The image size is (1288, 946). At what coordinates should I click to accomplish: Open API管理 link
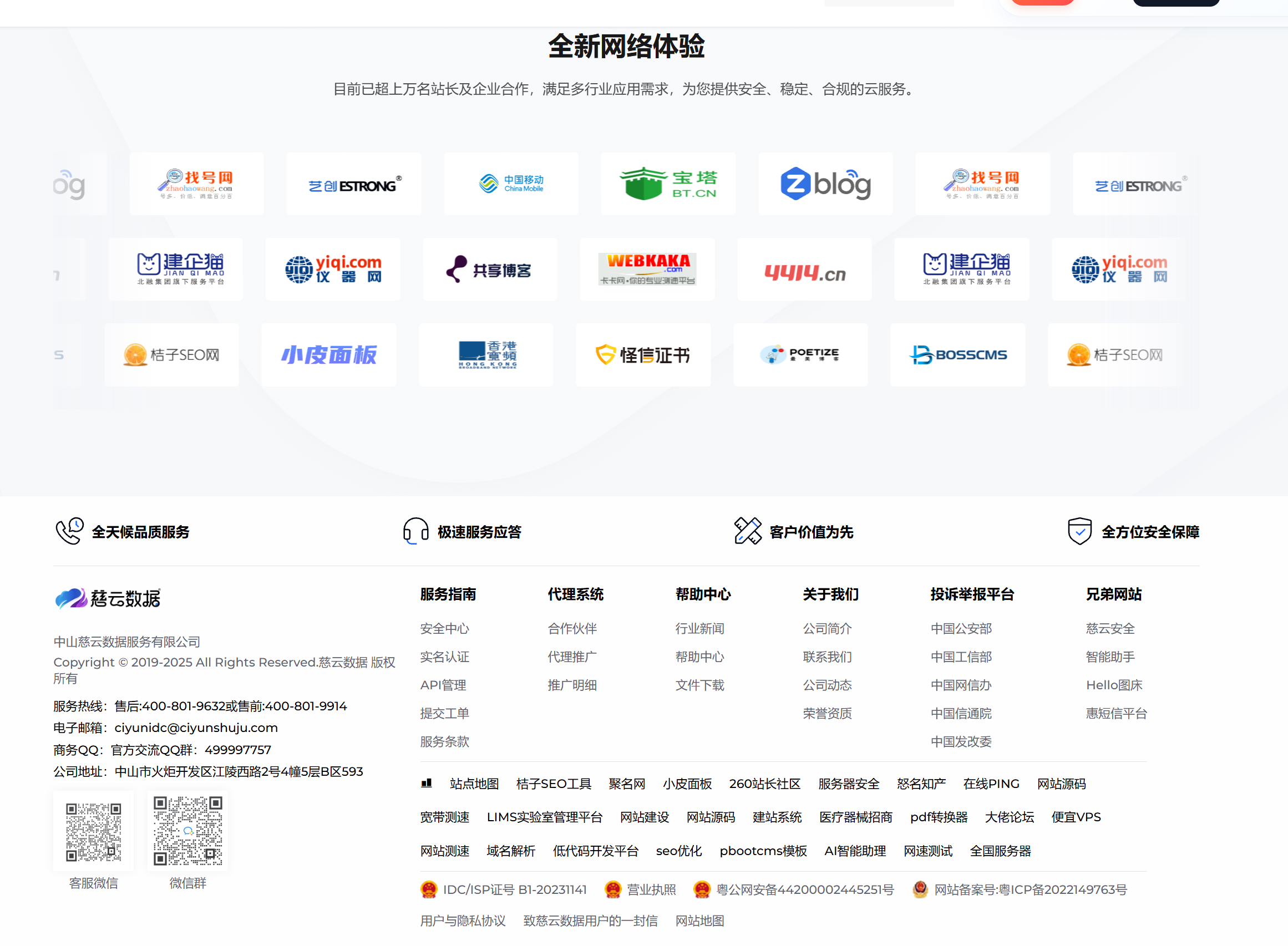point(443,685)
